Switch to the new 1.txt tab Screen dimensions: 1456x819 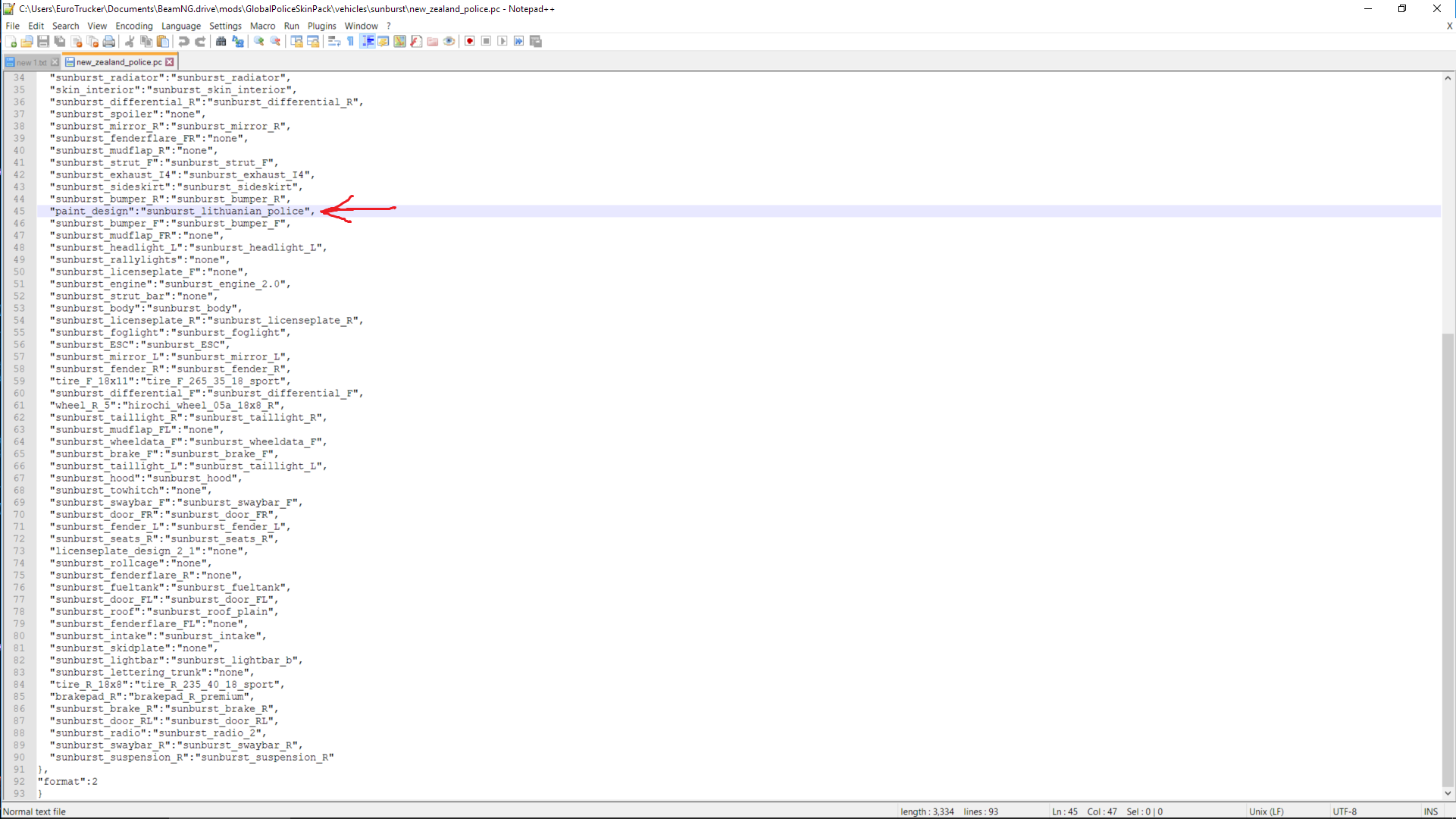point(30,62)
